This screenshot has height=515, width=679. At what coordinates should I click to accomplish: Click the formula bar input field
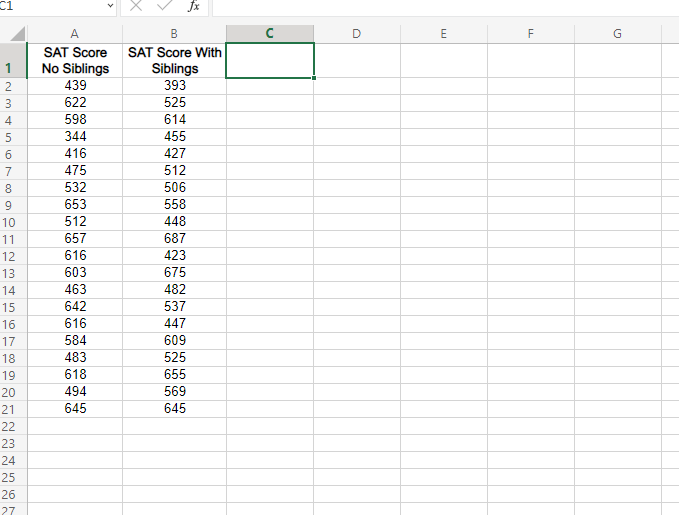pos(446,6)
